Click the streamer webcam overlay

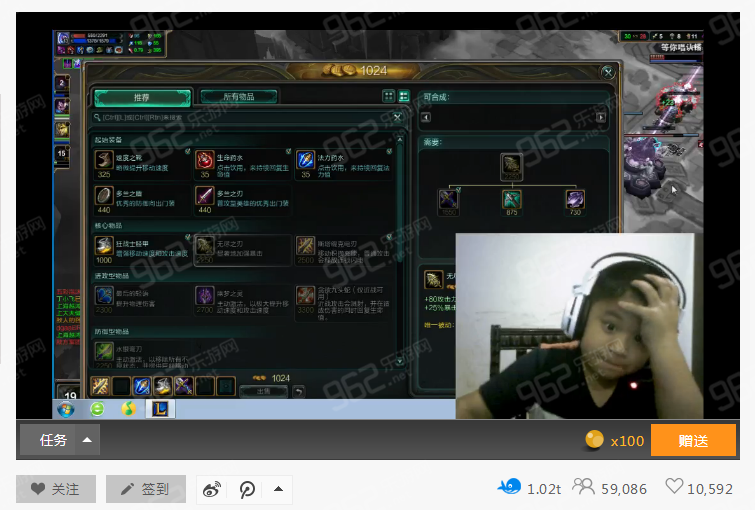(579, 326)
